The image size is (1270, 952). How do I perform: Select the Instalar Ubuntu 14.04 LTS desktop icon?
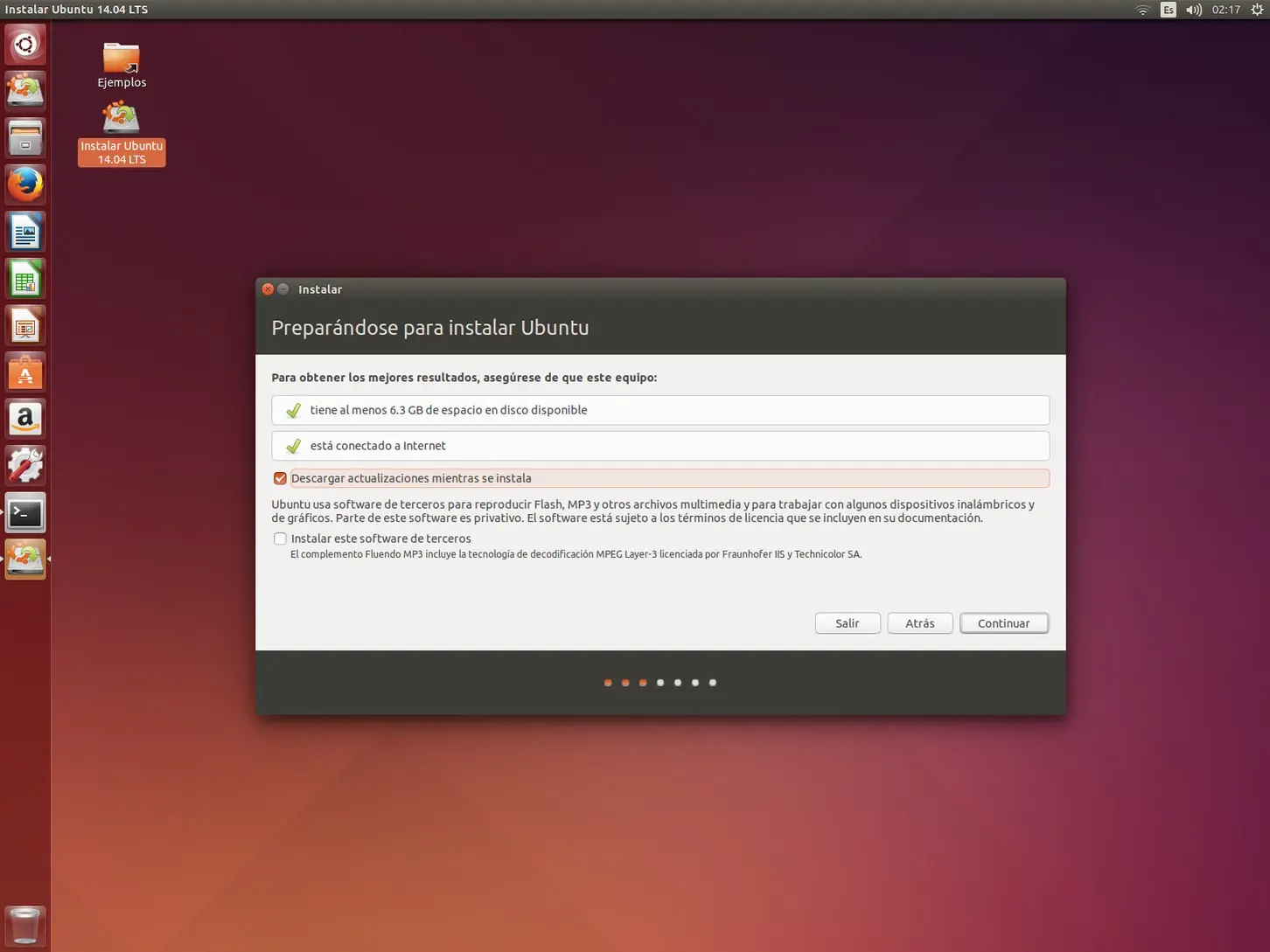coord(122,134)
